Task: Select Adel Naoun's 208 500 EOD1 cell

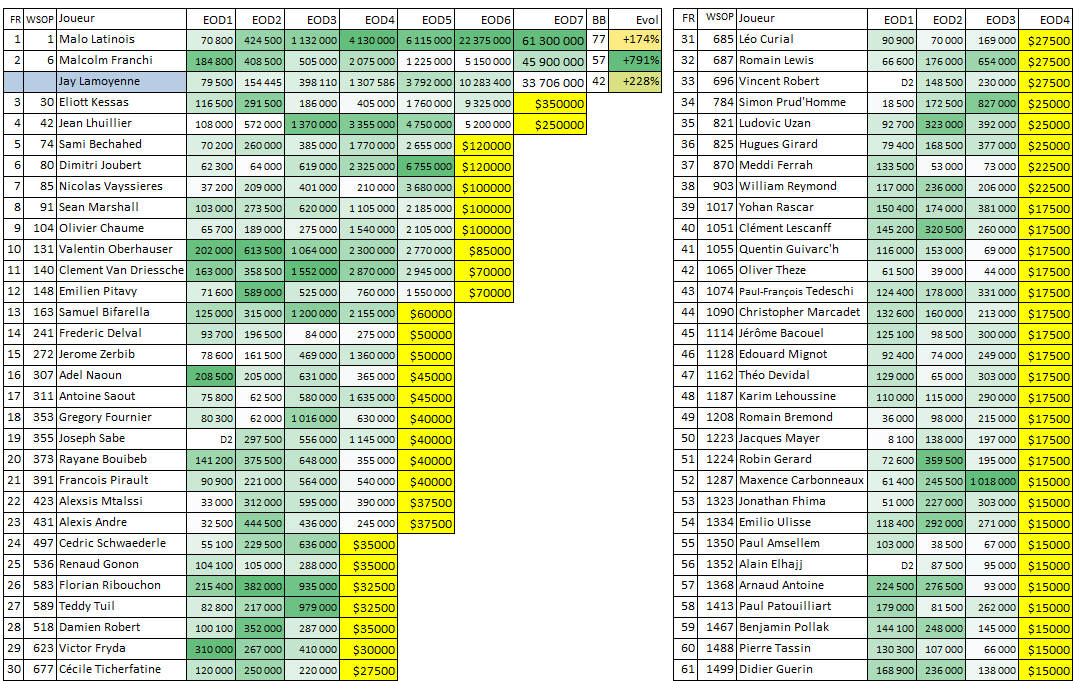Action: point(211,376)
